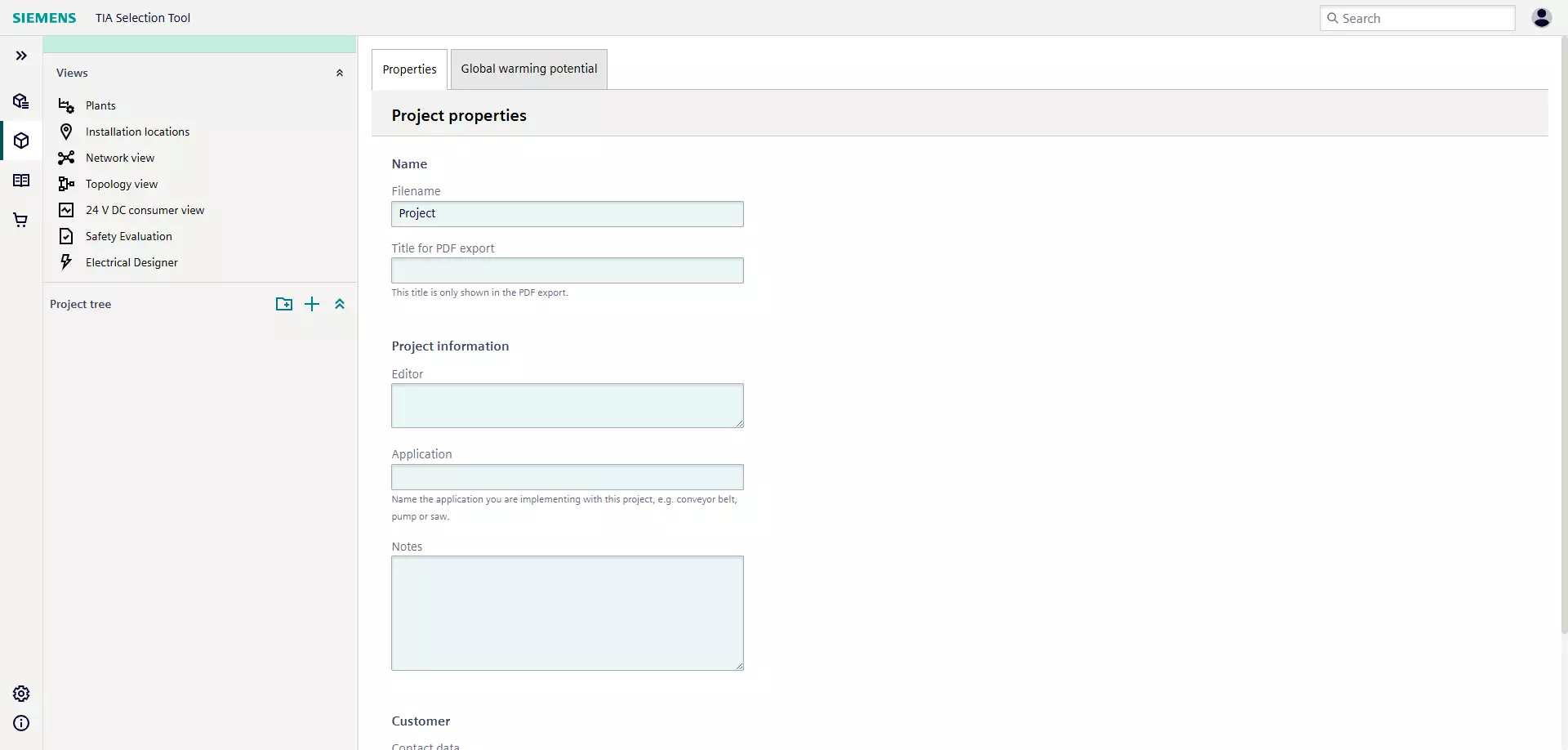
Task: Click the Project information heading
Action: point(450,346)
